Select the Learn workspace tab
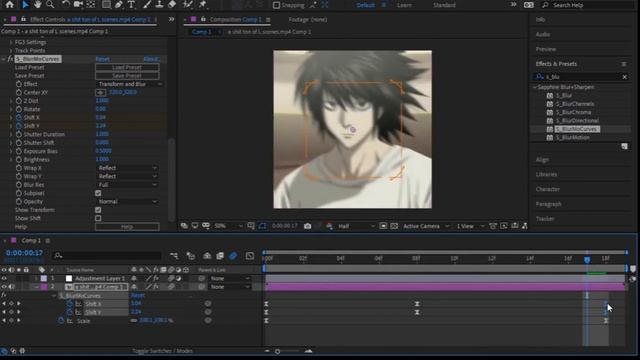This screenshot has width=640, height=360. coord(404,5)
